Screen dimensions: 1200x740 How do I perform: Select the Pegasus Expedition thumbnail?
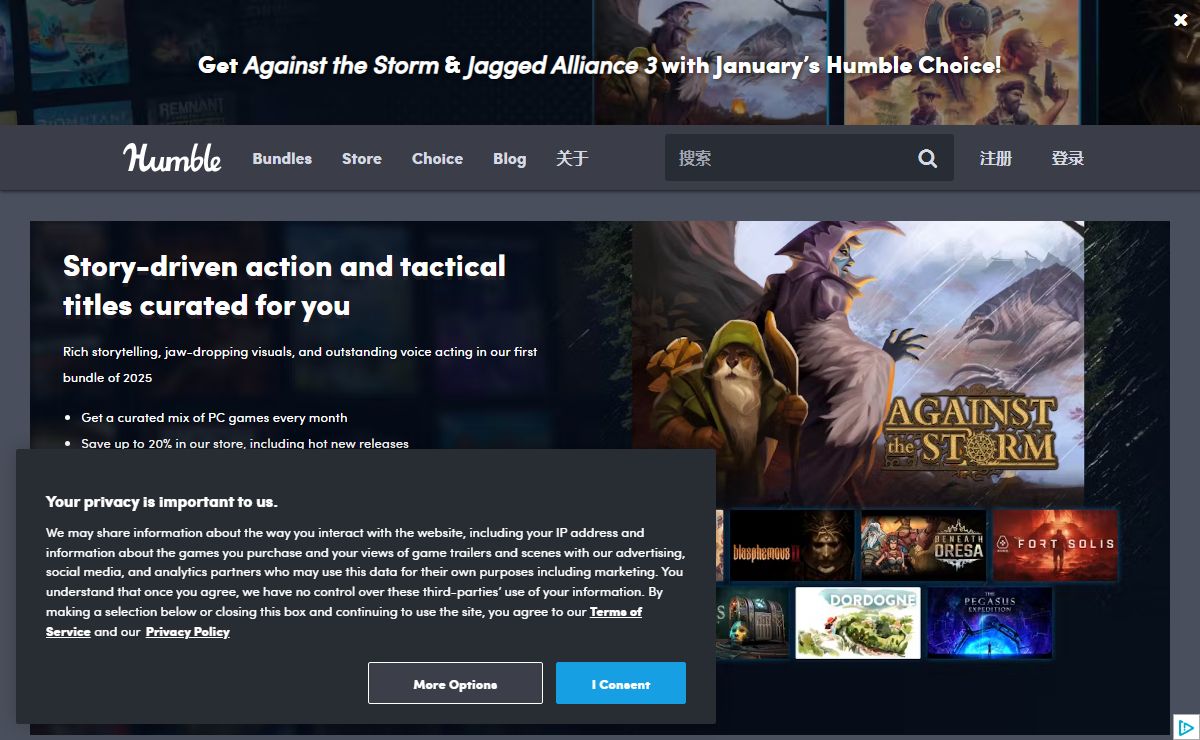[x=990, y=623]
